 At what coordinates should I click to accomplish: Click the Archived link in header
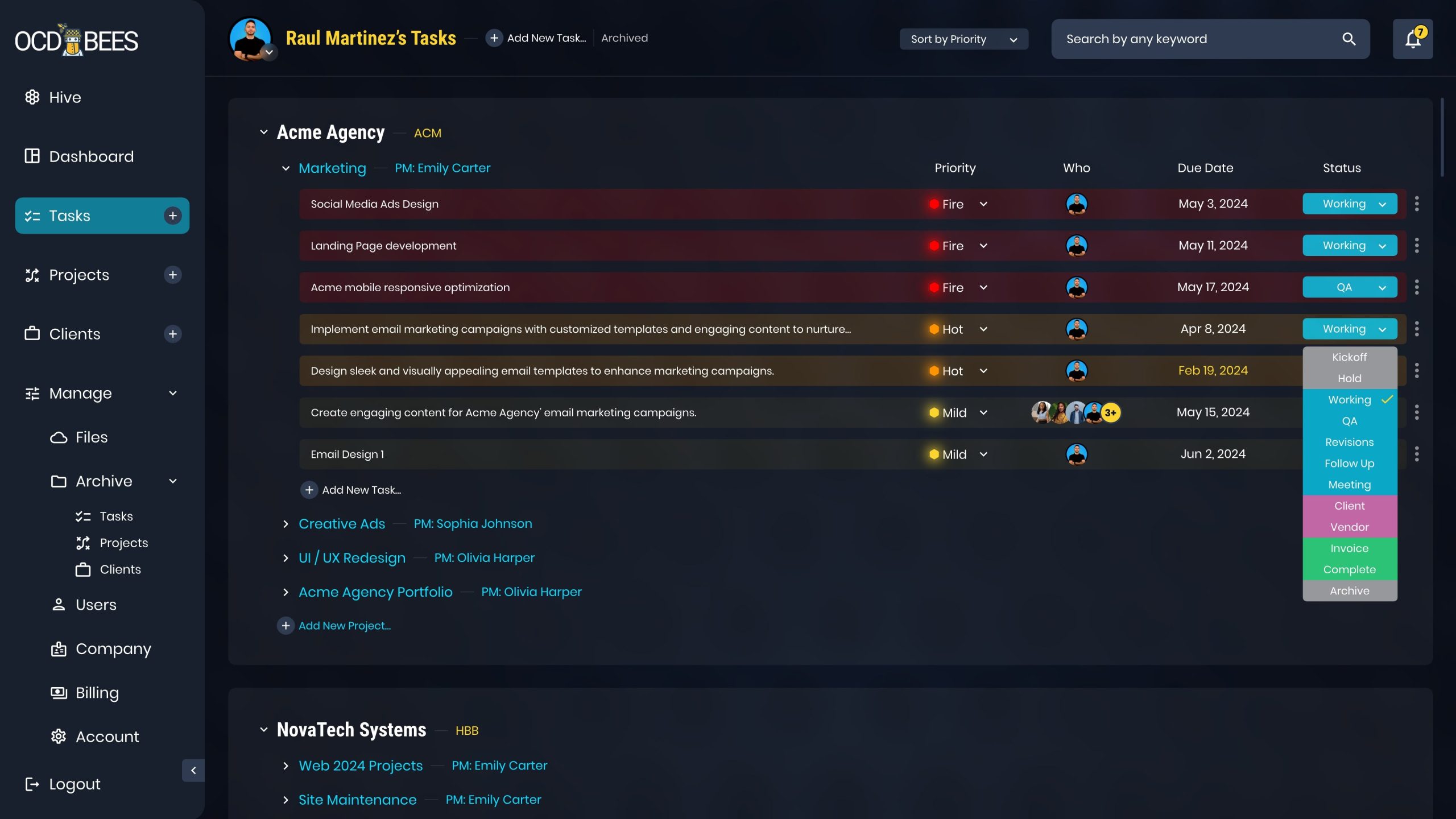coord(624,38)
